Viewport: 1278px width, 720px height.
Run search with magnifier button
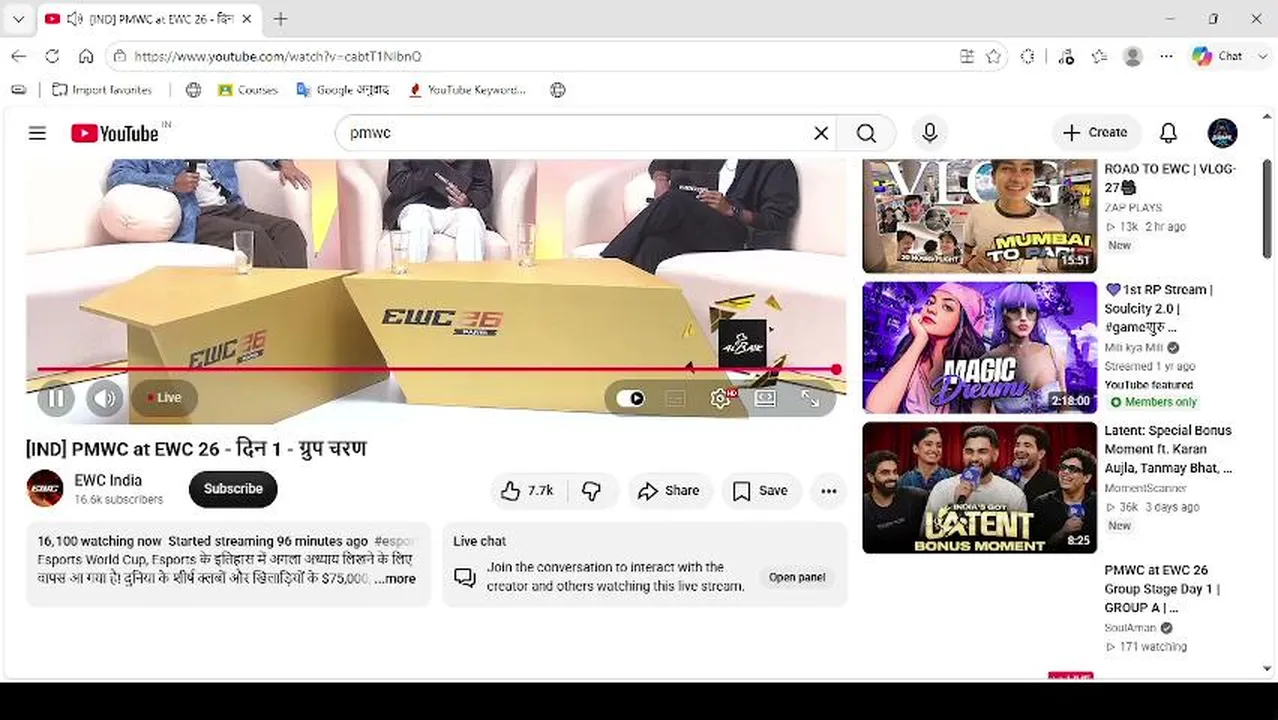(866, 133)
